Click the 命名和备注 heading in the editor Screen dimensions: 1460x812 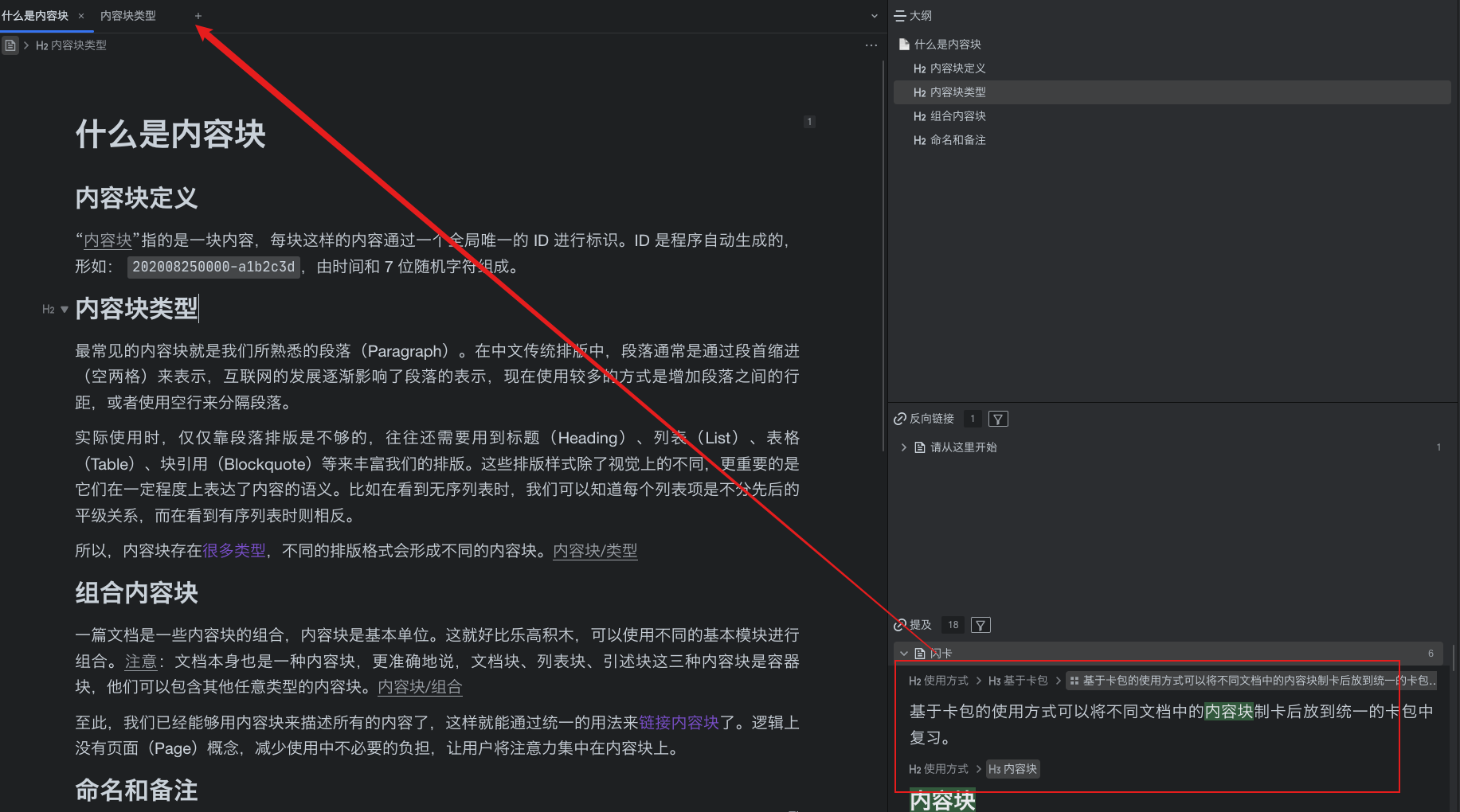point(136,791)
